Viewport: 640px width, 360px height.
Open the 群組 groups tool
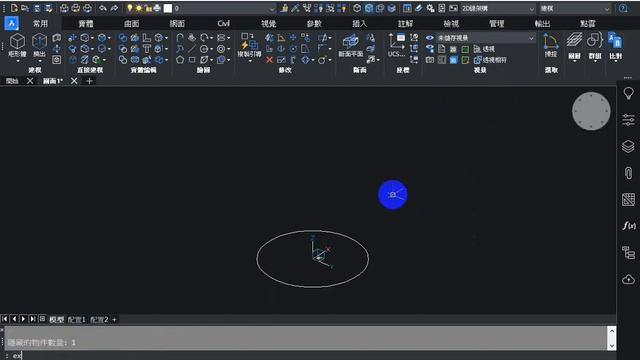click(595, 46)
